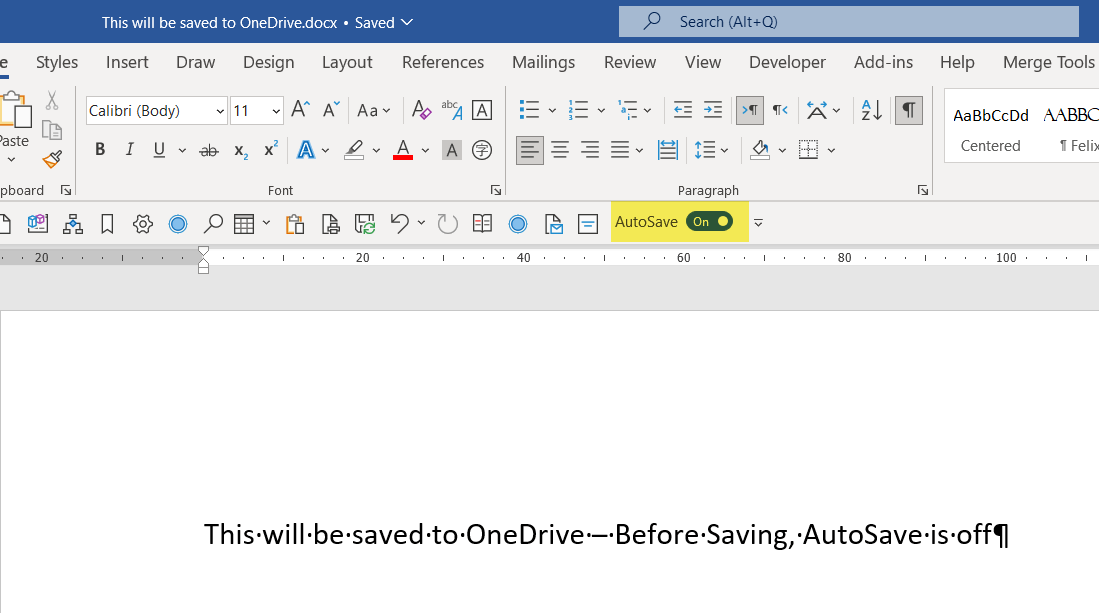Open the Developer tab
The width and height of the screenshot is (1099, 613).
tap(787, 62)
